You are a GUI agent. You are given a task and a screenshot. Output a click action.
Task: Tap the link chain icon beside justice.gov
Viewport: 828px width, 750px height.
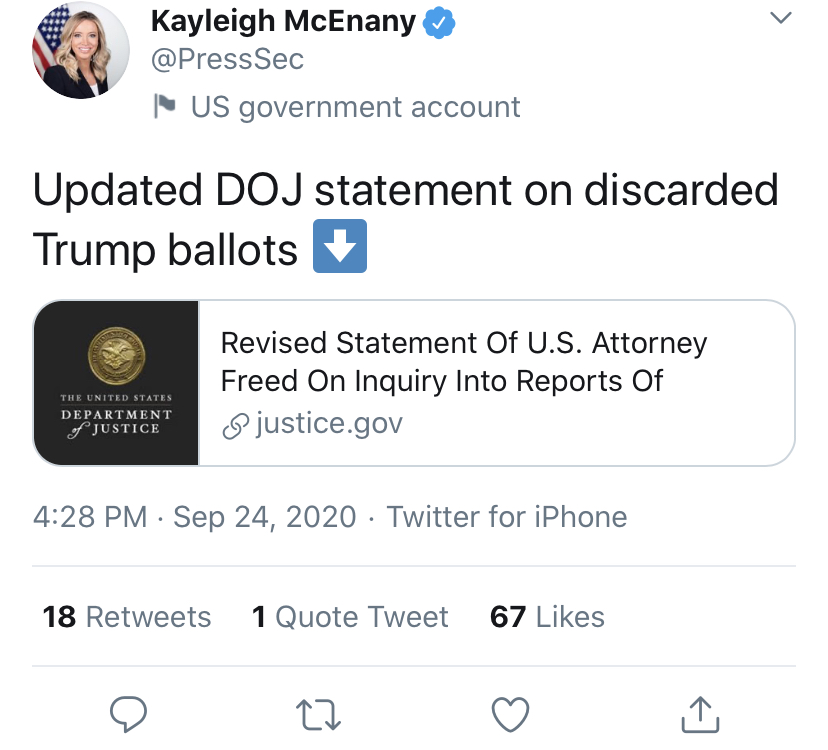point(234,425)
